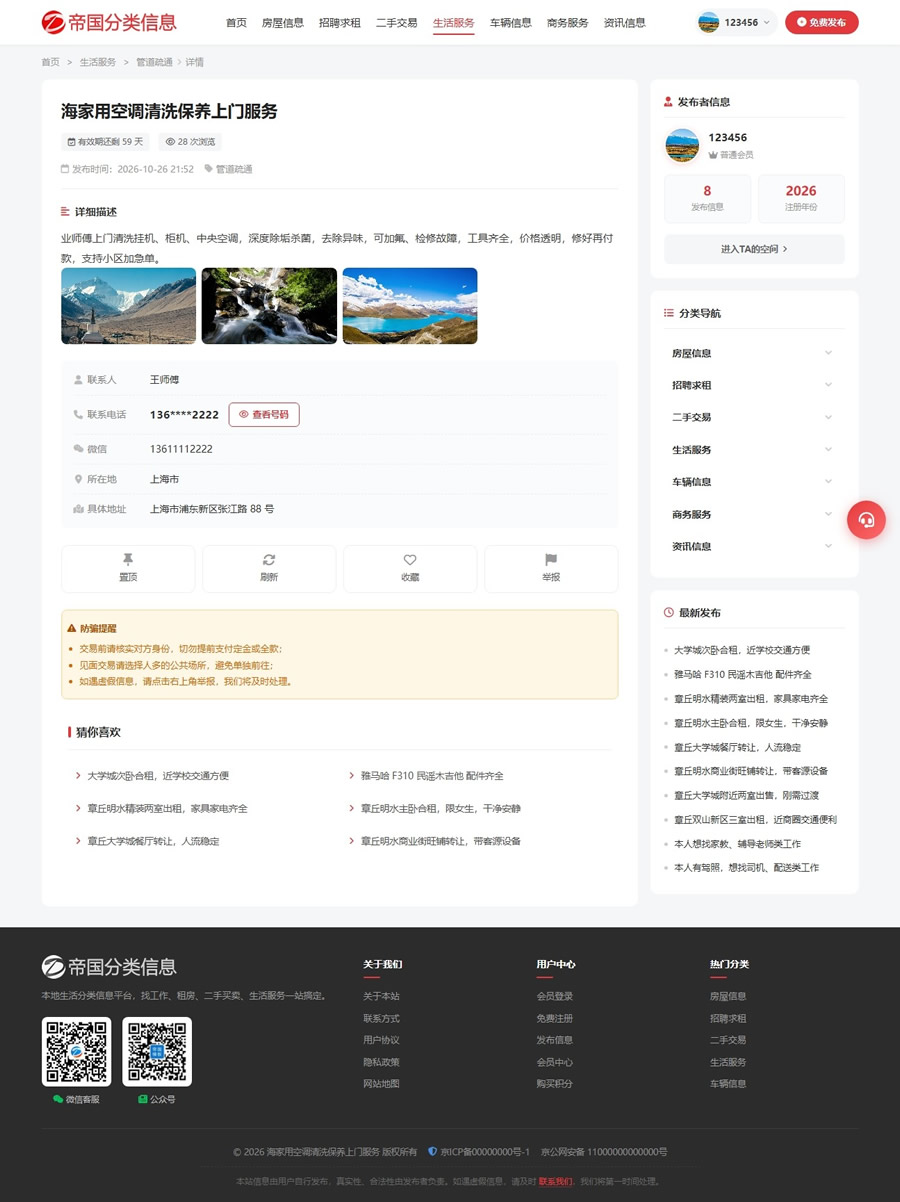Click the 8 发布信息 stat box

707,199
